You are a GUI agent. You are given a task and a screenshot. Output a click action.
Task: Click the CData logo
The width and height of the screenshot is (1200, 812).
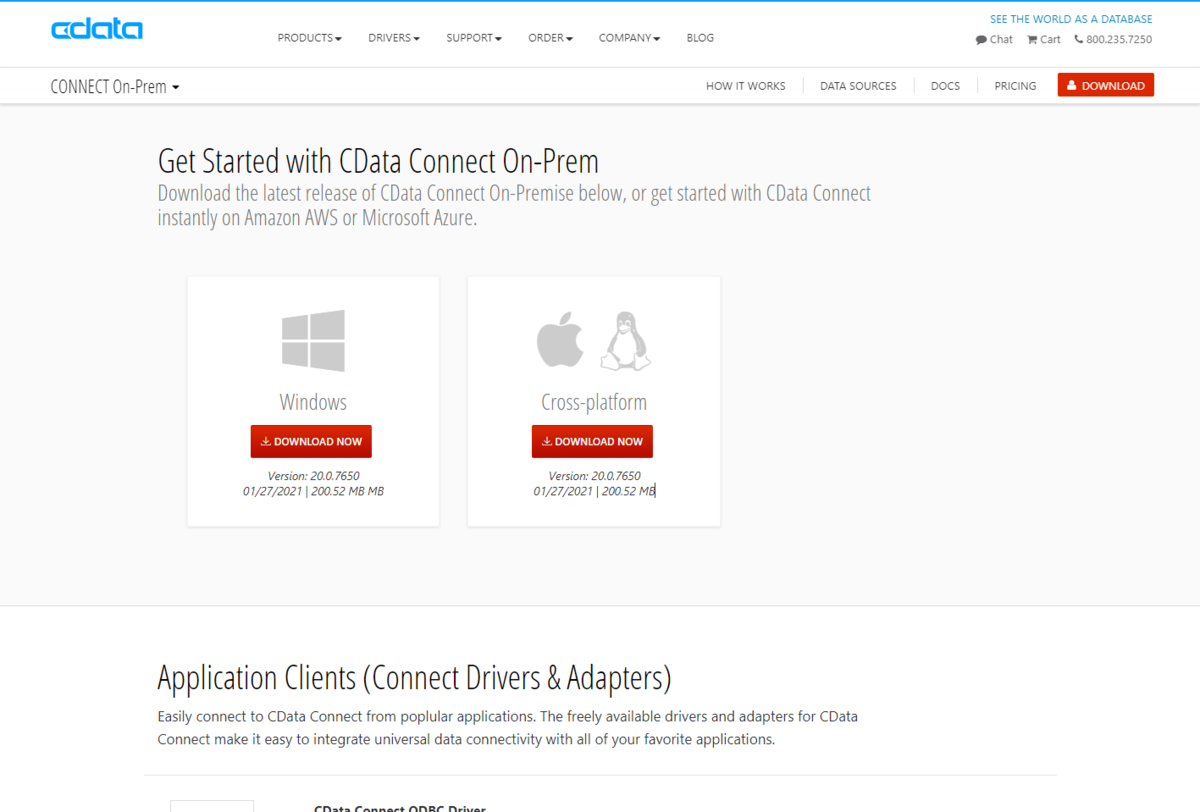click(x=97, y=29)
